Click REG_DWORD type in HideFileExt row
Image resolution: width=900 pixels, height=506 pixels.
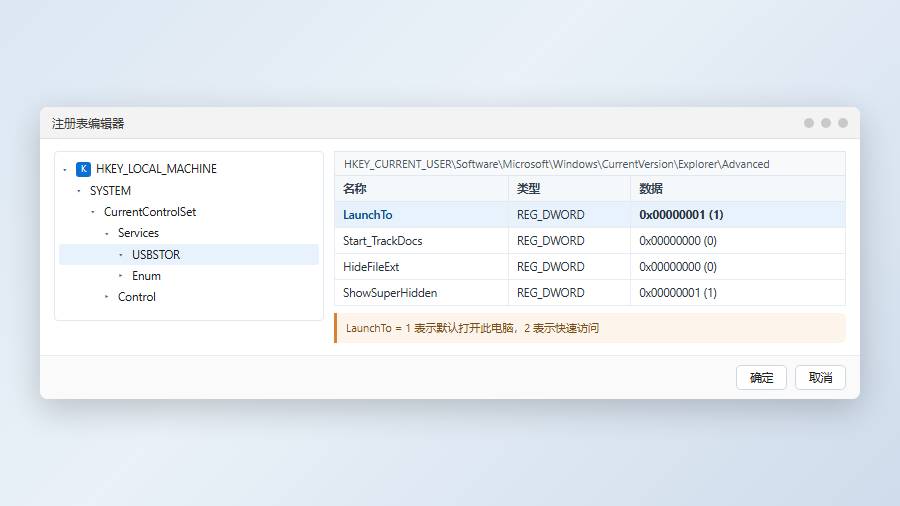click(x=550, y=267)
